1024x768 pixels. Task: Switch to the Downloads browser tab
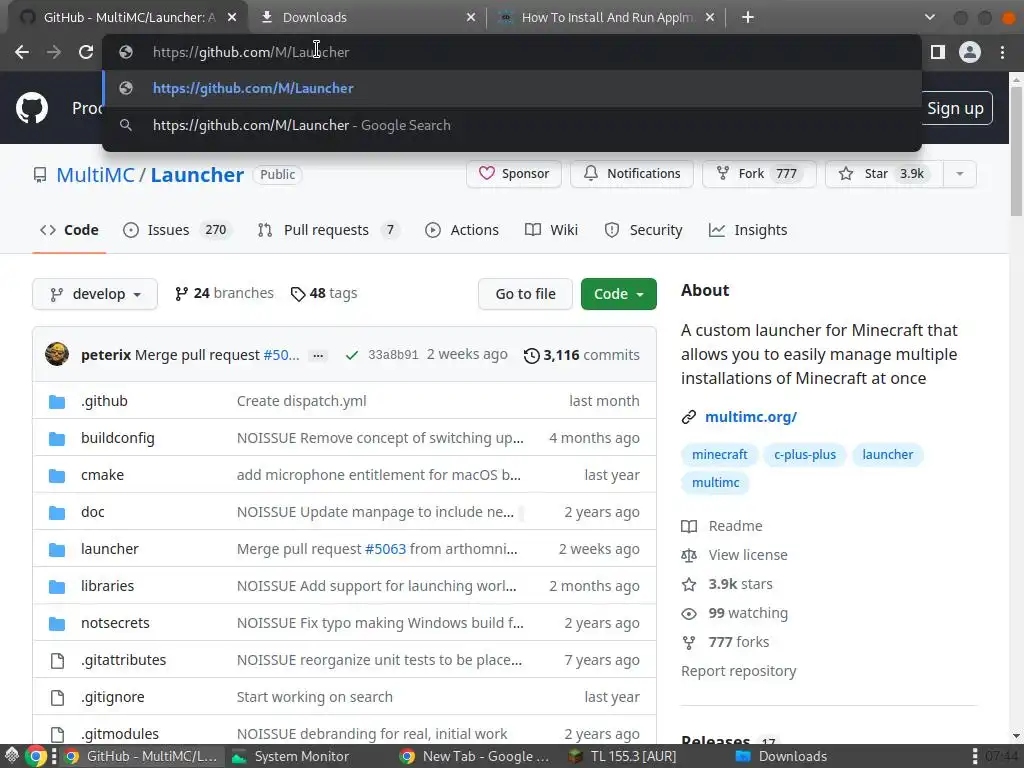click(368, 18)
